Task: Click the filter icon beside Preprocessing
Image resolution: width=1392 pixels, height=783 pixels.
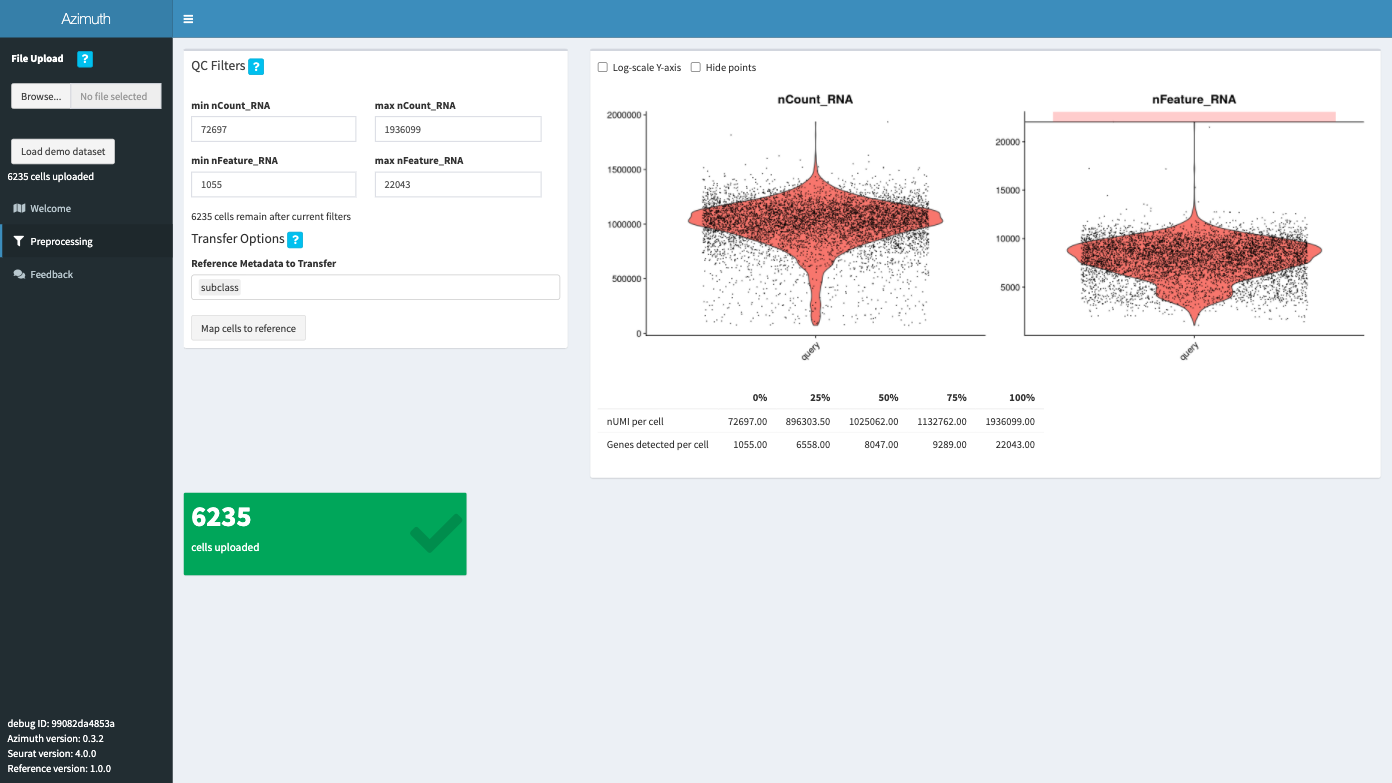Action: (x=18, y=241)
